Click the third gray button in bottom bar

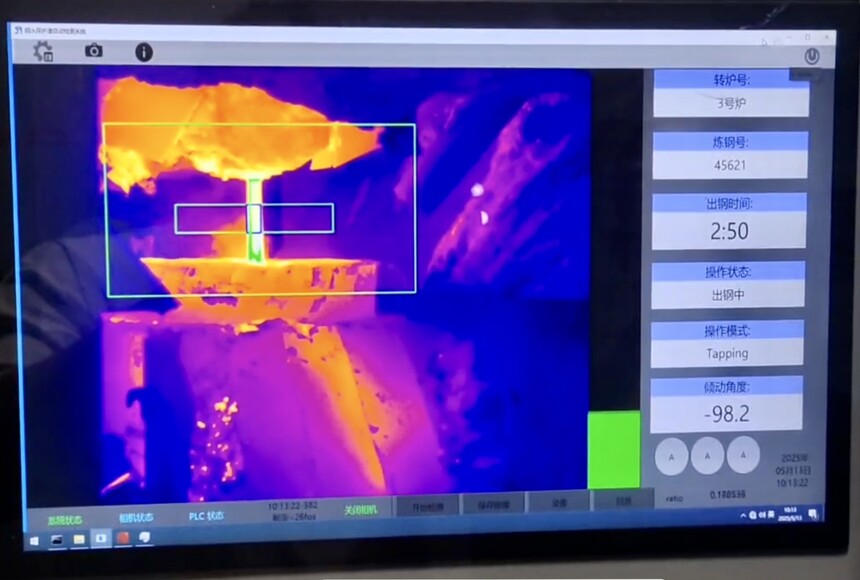click(559, 502)
